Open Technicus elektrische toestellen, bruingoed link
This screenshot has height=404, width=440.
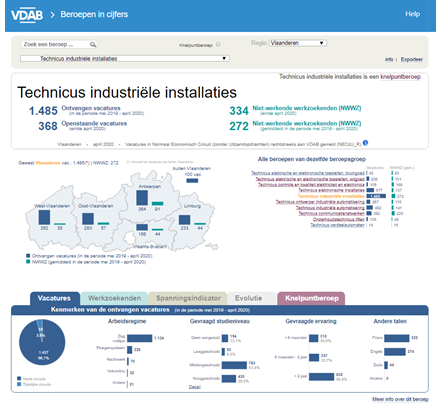tap(308, 173)
